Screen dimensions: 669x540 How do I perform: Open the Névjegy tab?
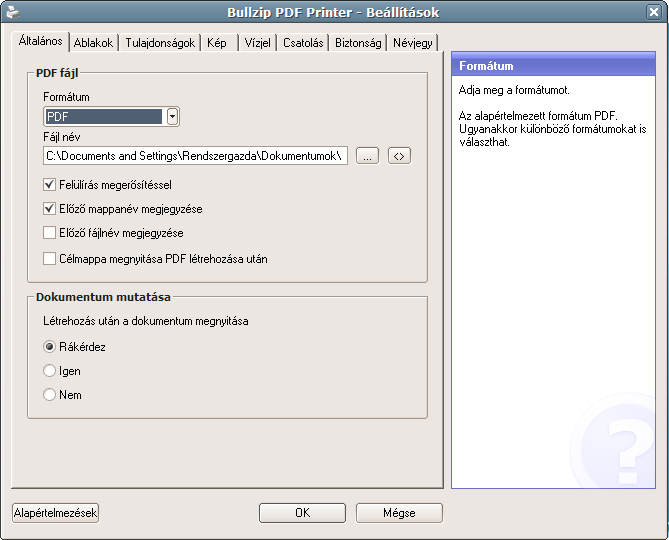point(413,43)
